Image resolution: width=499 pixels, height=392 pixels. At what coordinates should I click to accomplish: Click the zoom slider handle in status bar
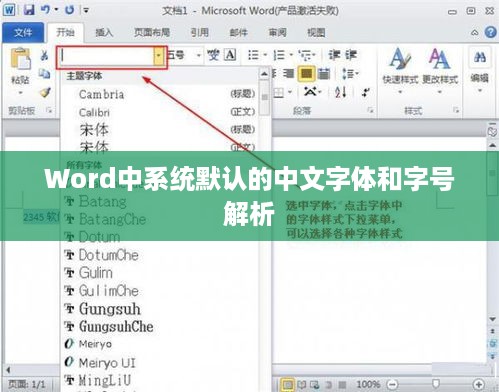coord(436,384)
